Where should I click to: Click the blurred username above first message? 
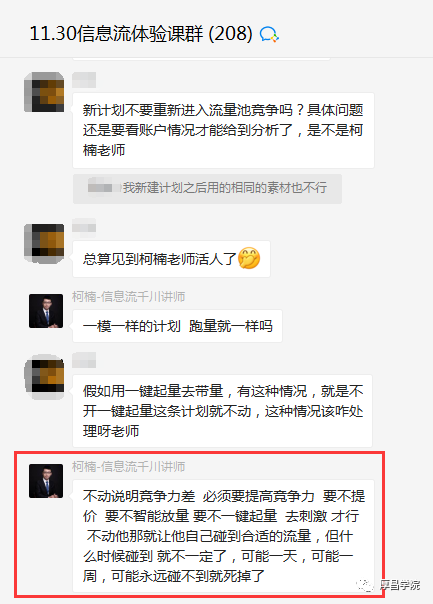coord(84,80)
